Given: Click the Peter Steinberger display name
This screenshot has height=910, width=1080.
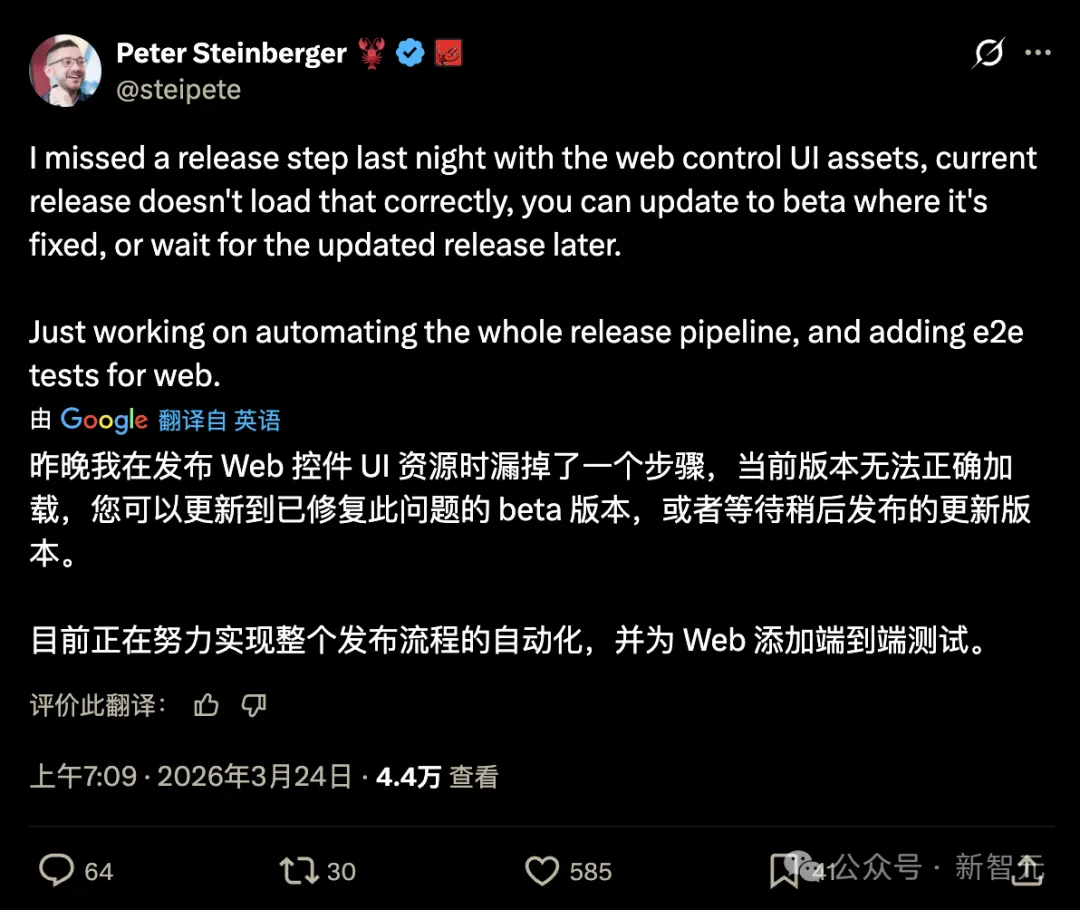Looking at the screenshot, I should point(231,53).
